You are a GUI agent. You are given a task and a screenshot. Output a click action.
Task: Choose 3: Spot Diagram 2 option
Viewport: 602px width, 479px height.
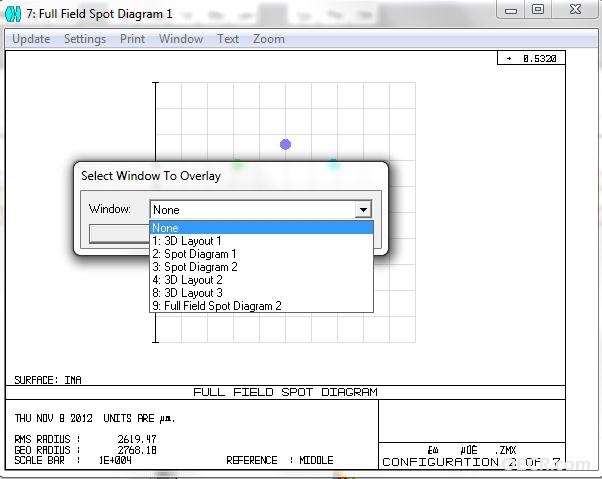(x=261, y=267)
